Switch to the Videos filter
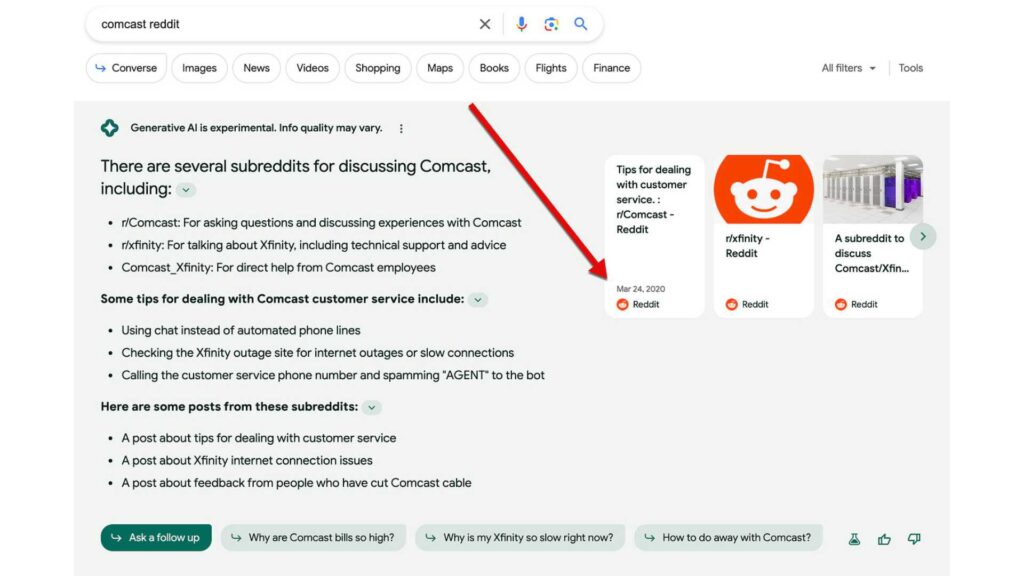 click(312, 68)
